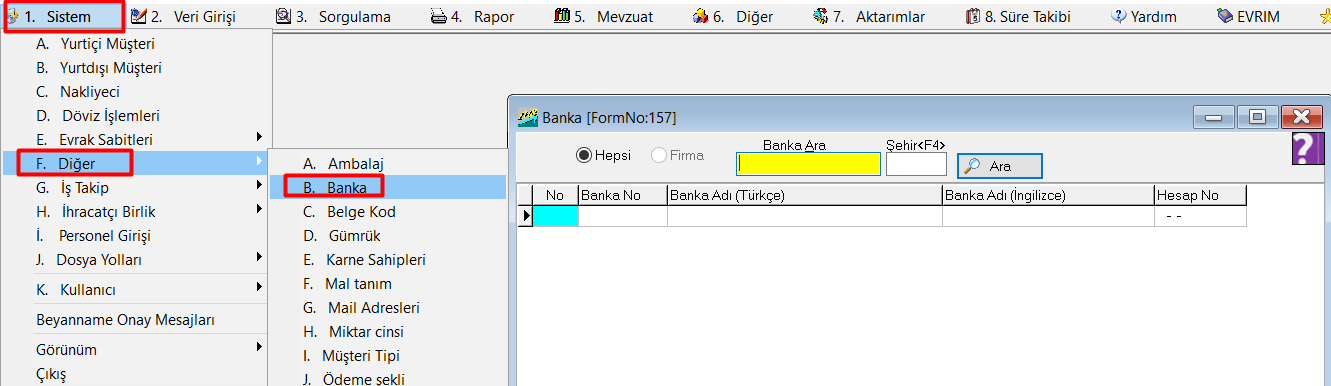1331x386 pixels.
Task: Select the Hepsi radio button
Action: click(584, 155)
